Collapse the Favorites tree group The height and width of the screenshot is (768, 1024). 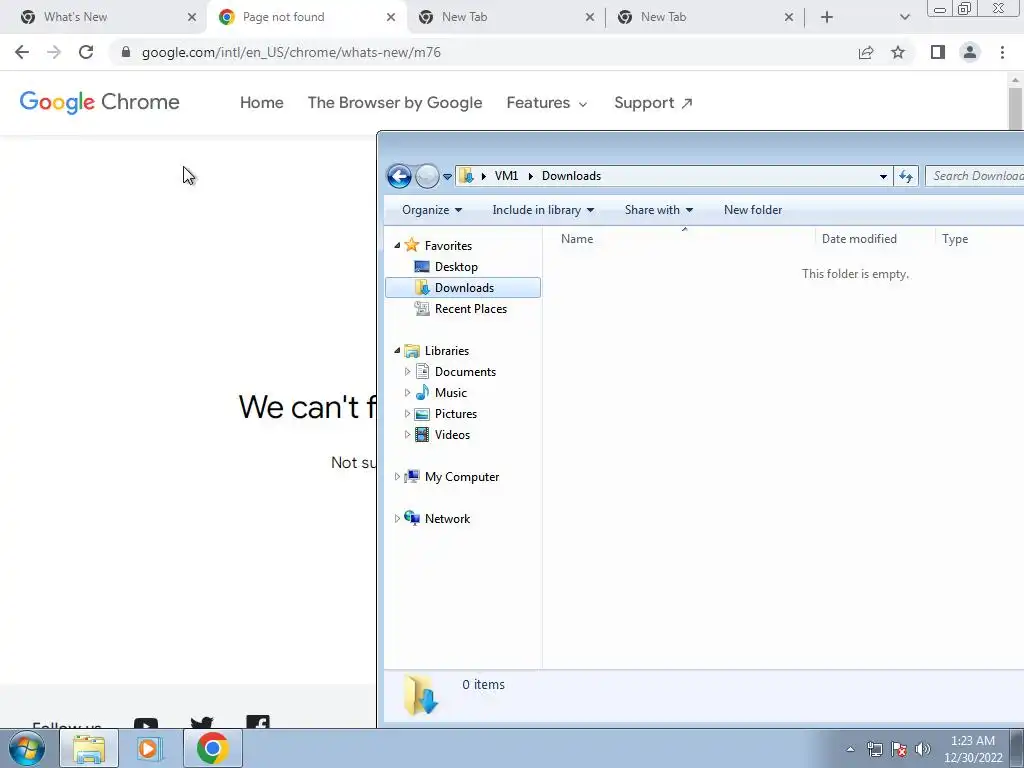[396, 246]
